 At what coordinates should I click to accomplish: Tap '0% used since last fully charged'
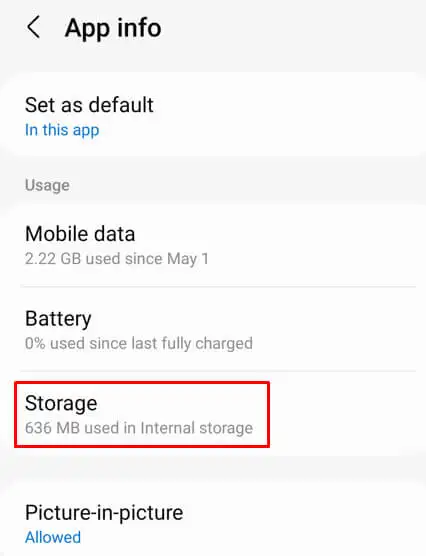[x=139, y=343]
